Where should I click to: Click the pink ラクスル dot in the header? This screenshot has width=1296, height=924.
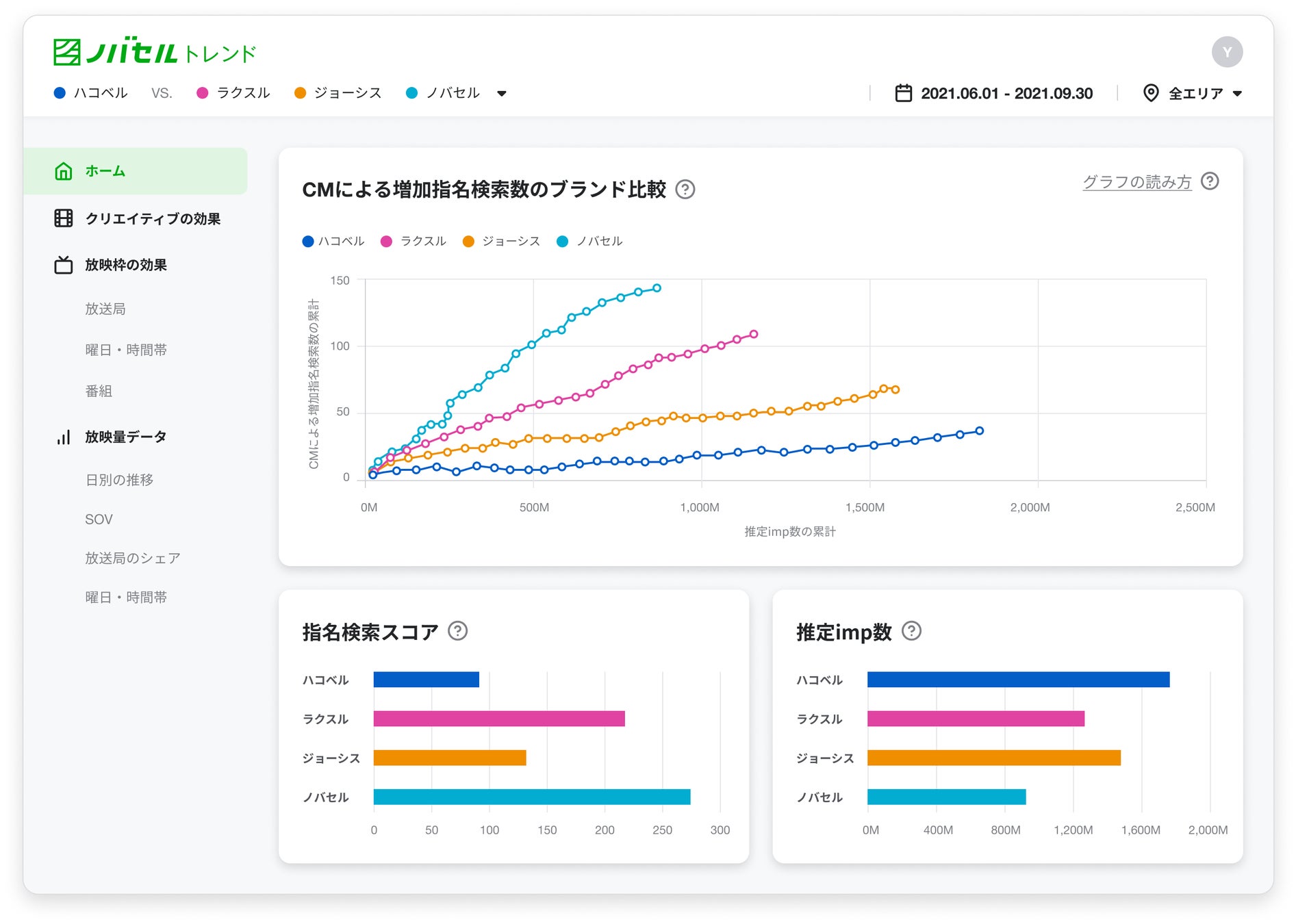coord(202,93)
